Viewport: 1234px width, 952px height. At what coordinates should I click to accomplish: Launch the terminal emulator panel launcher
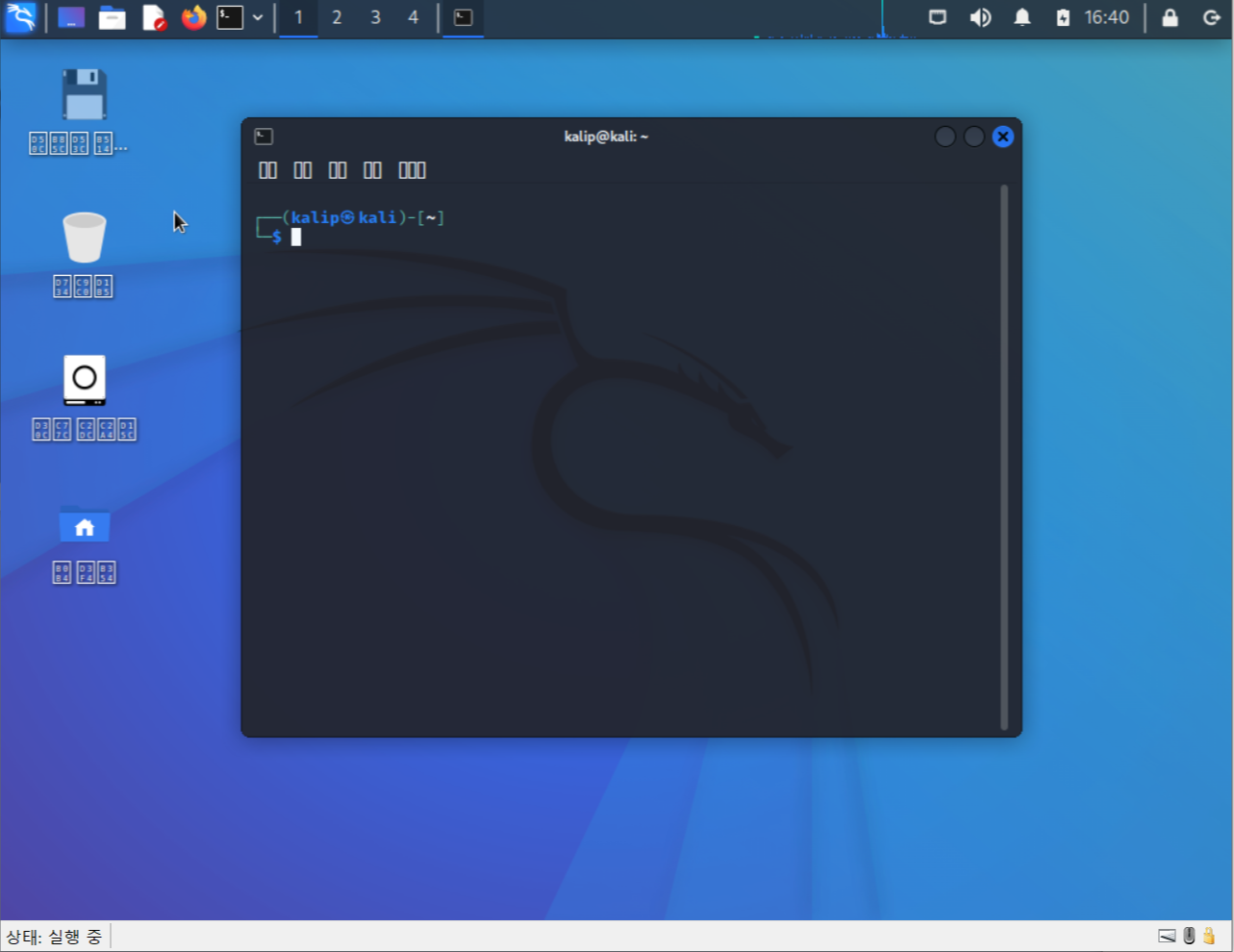tap(230, 17)
